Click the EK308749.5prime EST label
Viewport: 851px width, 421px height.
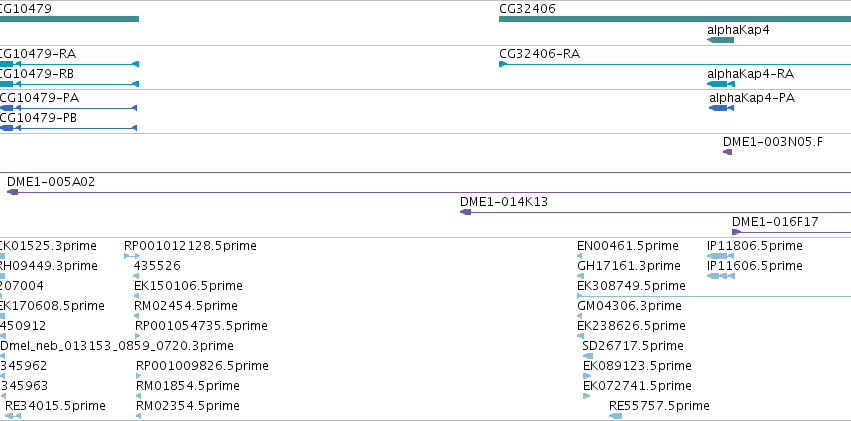pos(631,285)
